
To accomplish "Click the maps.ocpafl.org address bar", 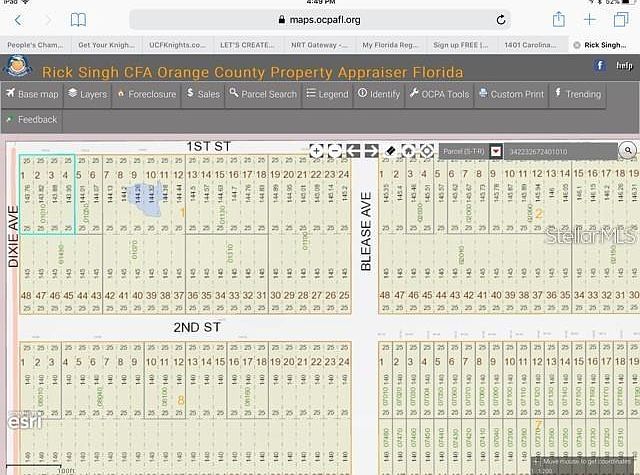I will [320, 20].
